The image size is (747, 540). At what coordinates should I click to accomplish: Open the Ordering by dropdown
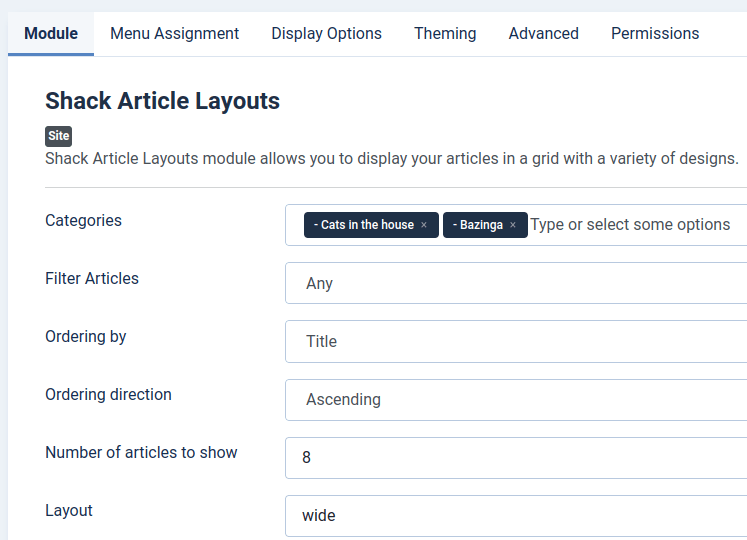pyautogui.click(x=516, y=341)
